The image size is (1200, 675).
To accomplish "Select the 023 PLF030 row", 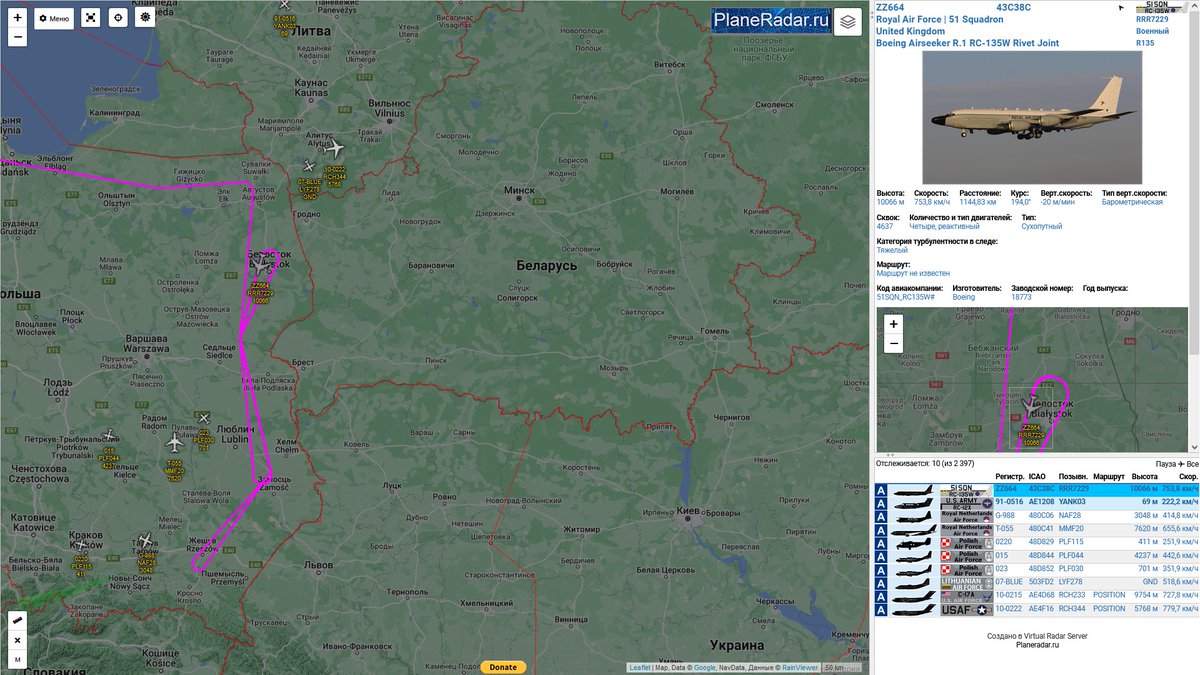I will pos(1037,568).
